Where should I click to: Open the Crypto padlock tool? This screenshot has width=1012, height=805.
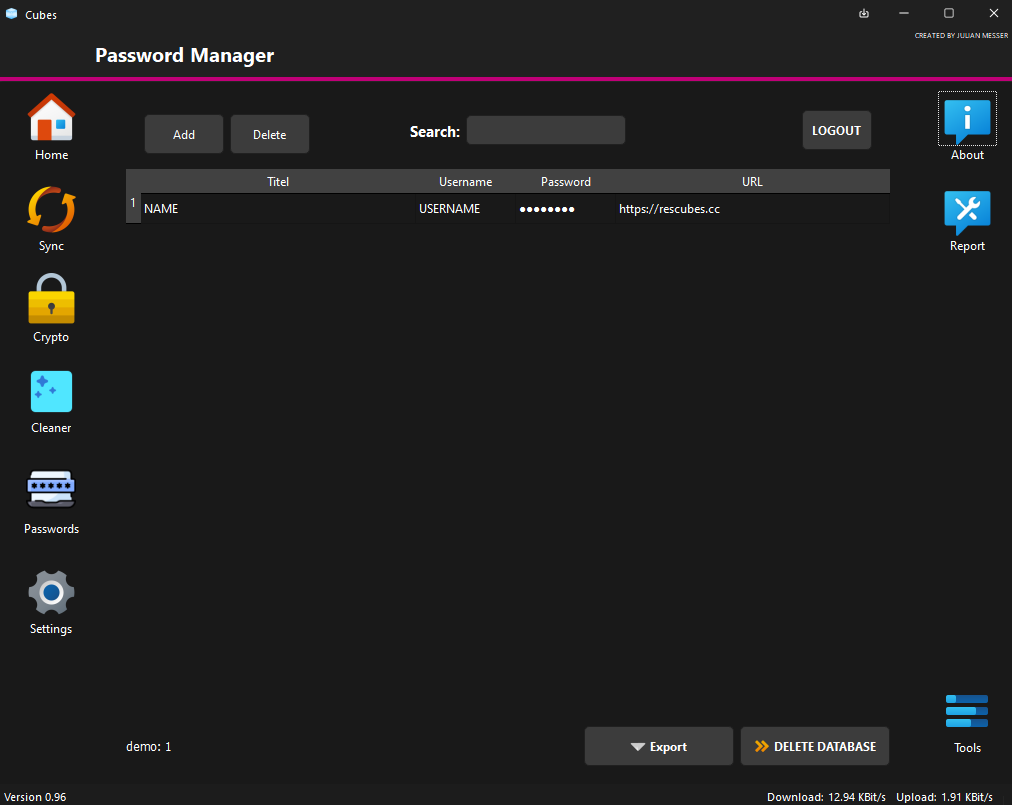(52, 309)
